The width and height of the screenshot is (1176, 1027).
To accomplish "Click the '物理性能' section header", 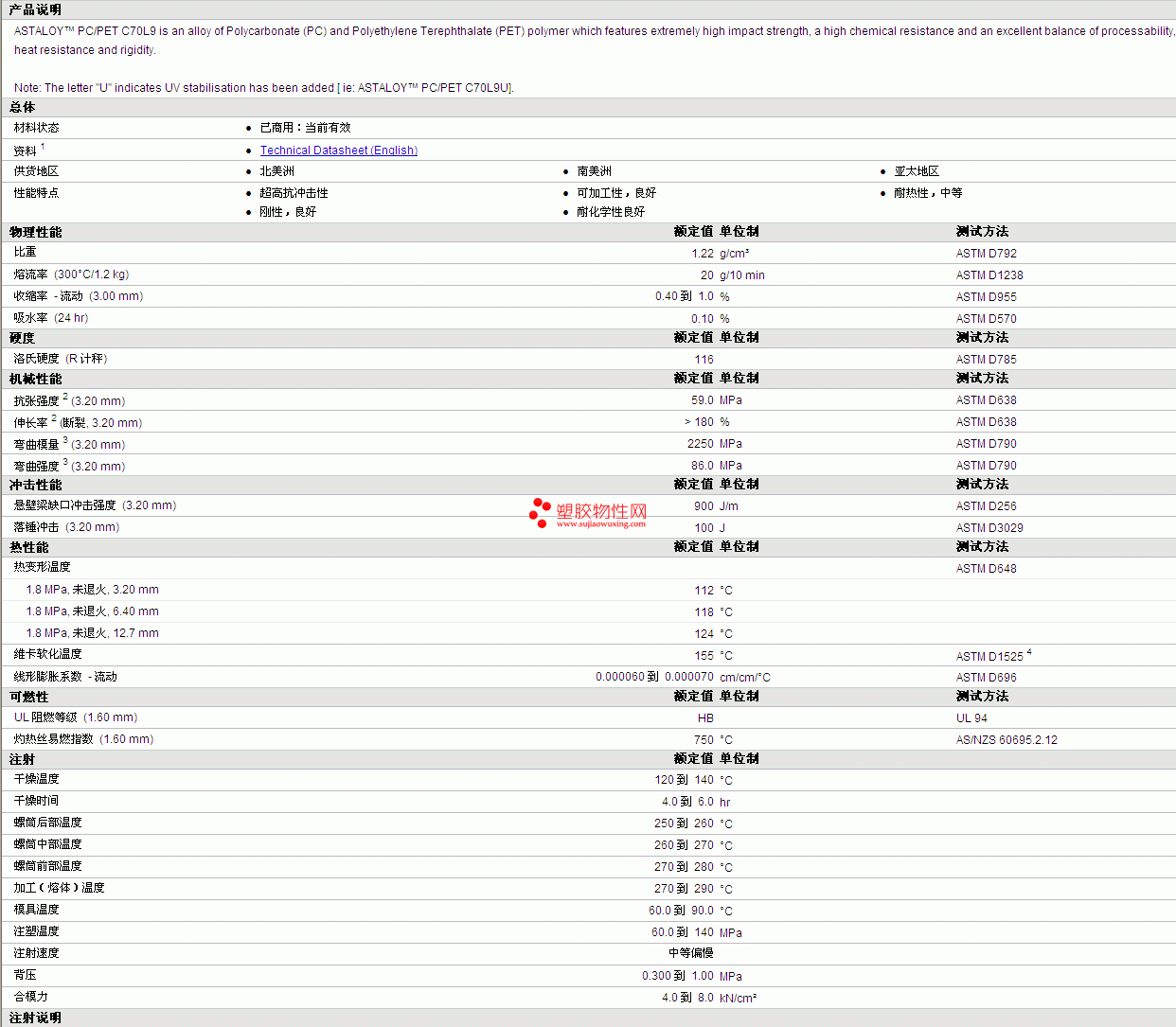I will point(36,232).
